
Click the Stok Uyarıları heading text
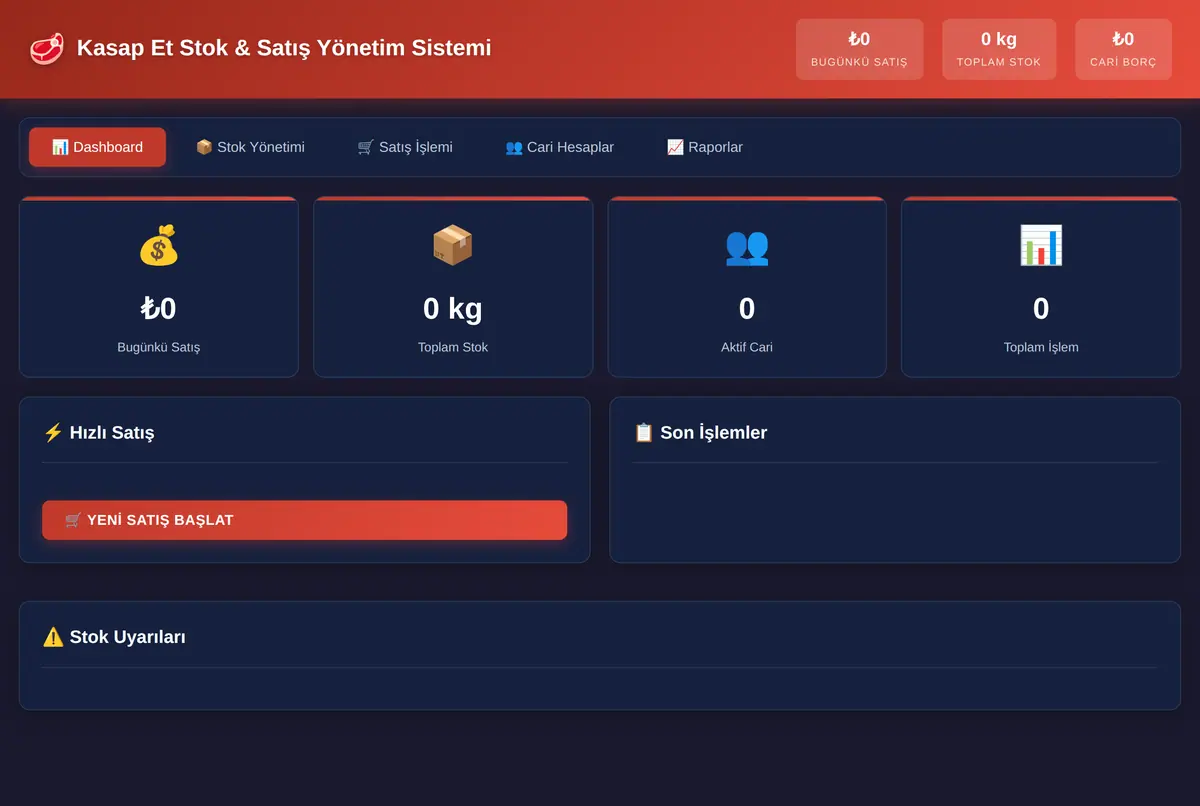pos(128,637)
